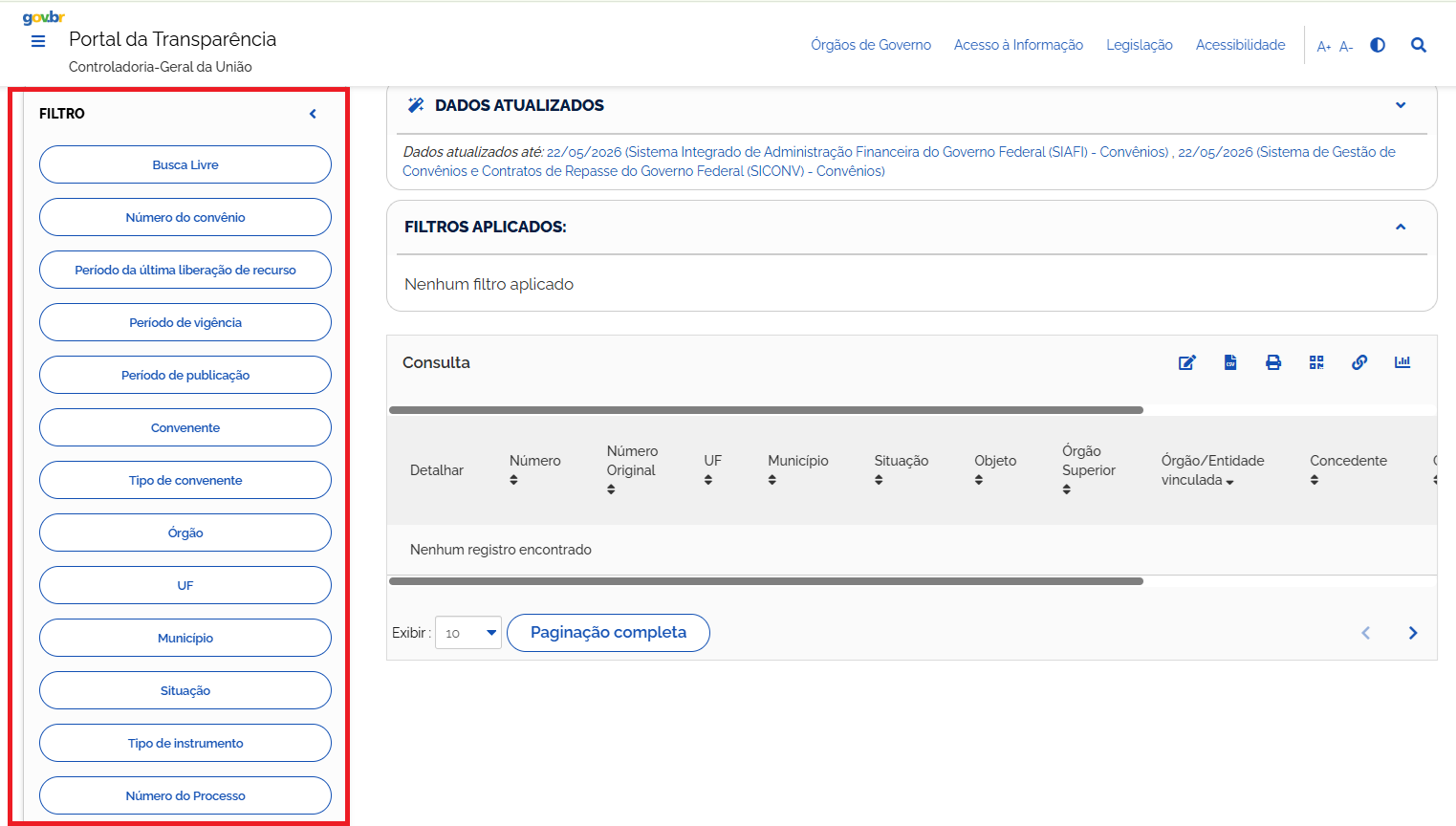Viewport: 1456px width, 826px height.
Task: Open the Tipo de convenente filter
Action: coord(185,480)
